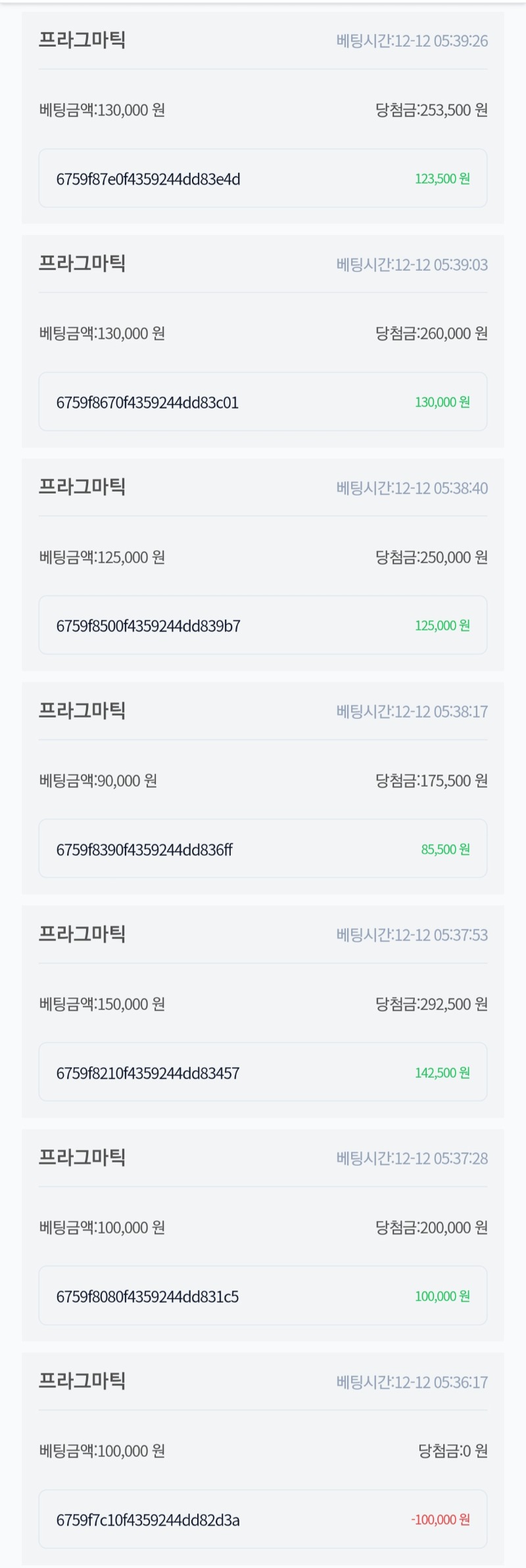
Task: Click the 당첨금:0 원 text
Action: coord(453,1451)
